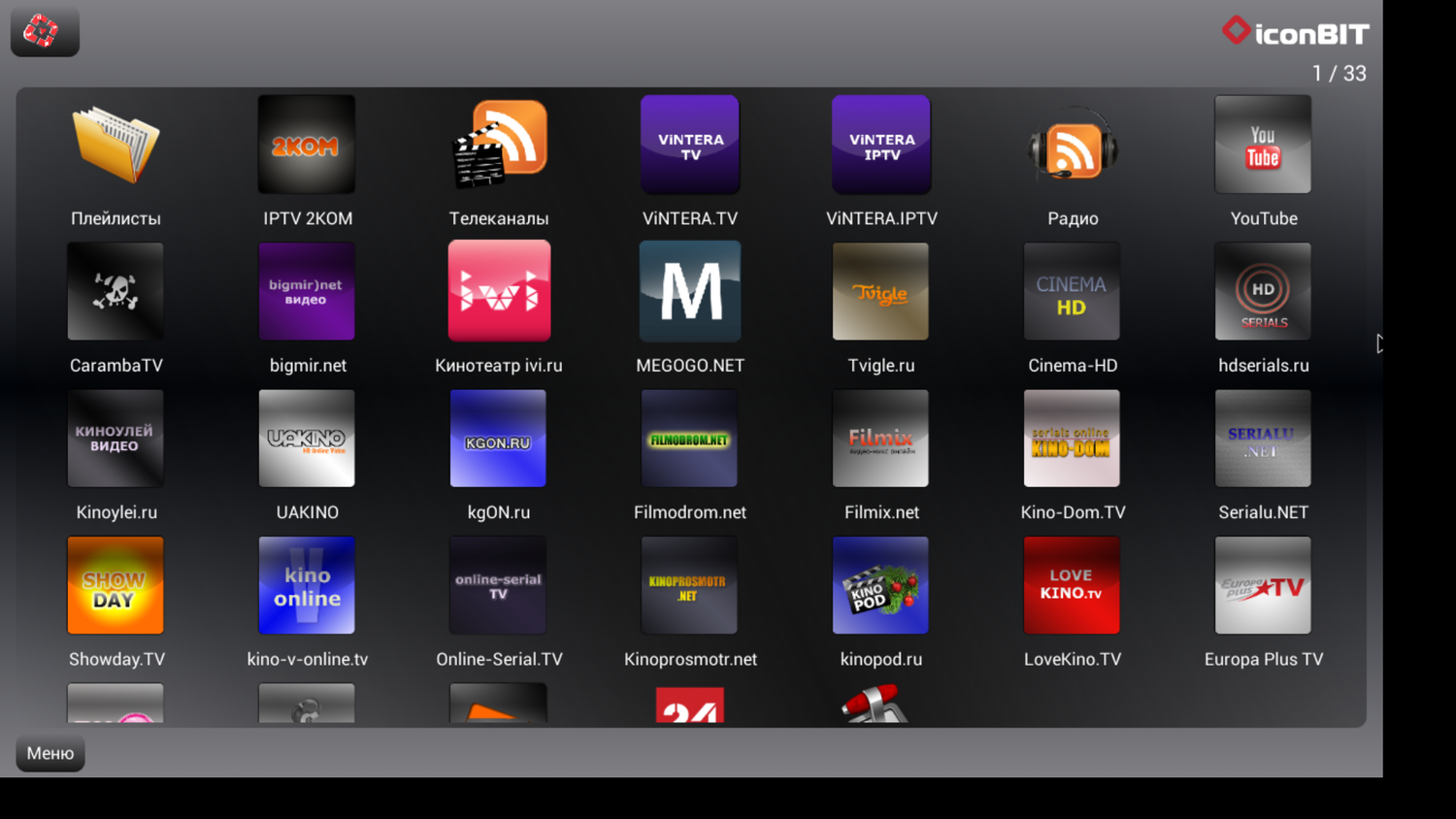
Task: Open ViNTERA.TV app icon
Action: point(690,145)
